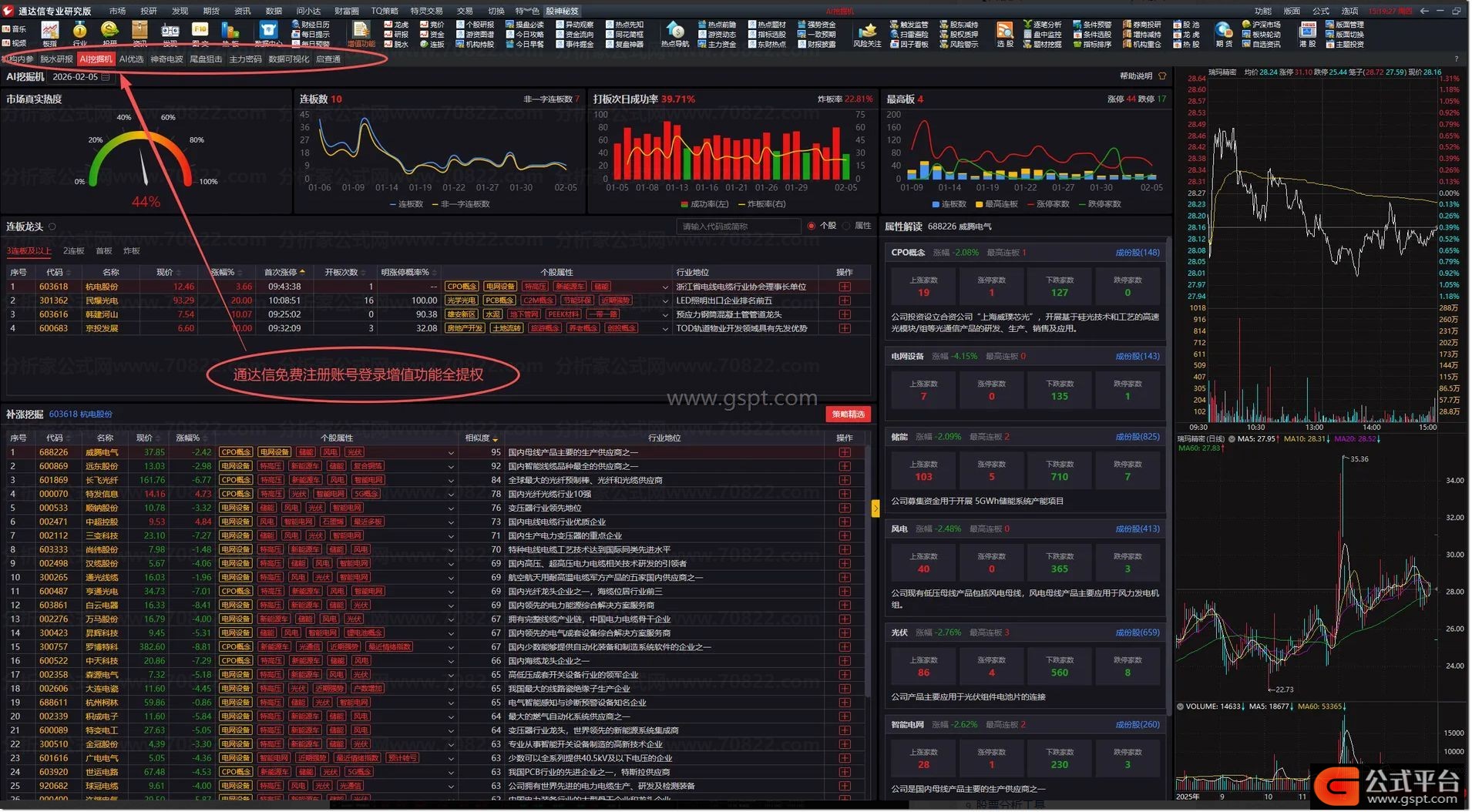
Task: Click the 策略精选 red button
Action: point(848,414)
